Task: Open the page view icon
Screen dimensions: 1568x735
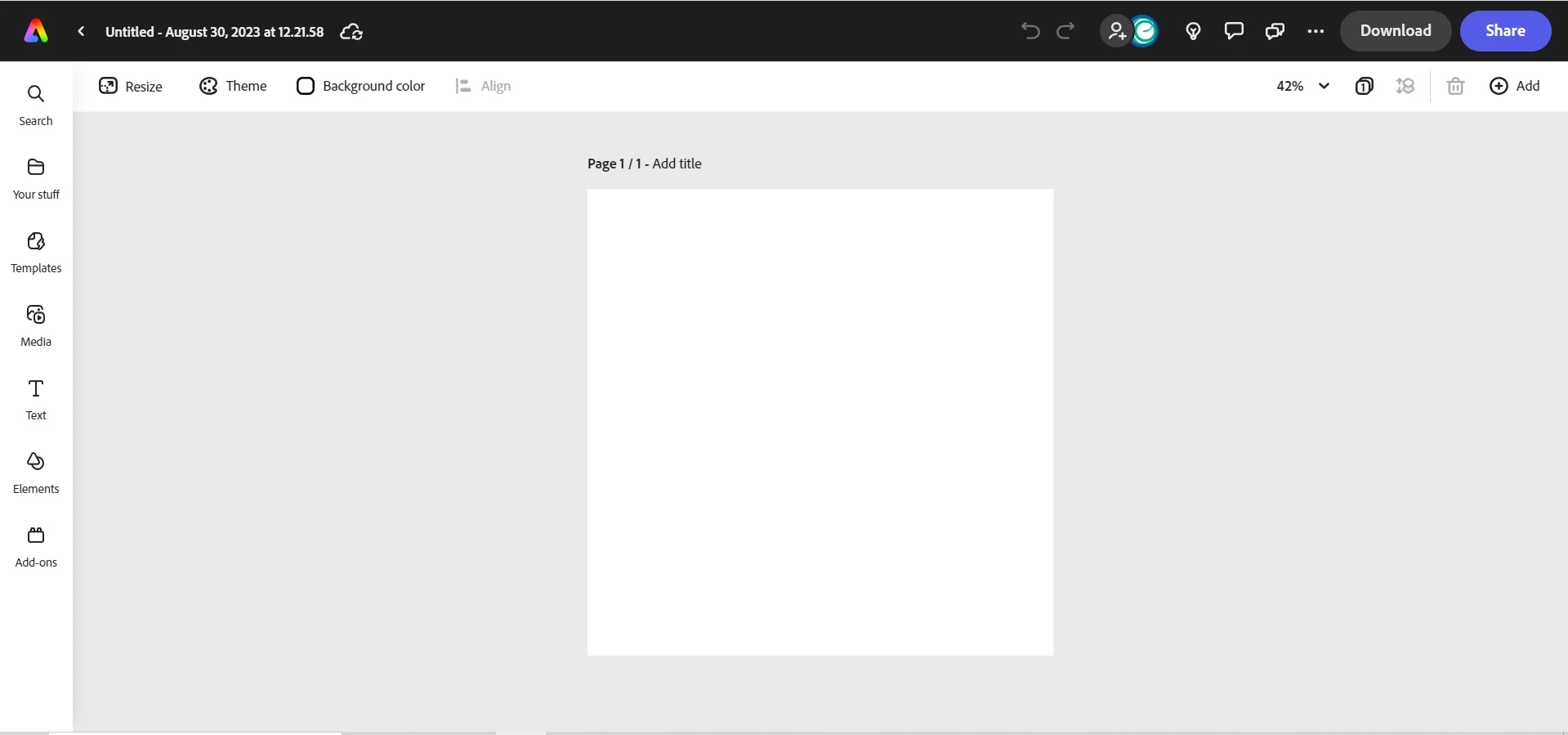Action: (x=1364, y=86)
